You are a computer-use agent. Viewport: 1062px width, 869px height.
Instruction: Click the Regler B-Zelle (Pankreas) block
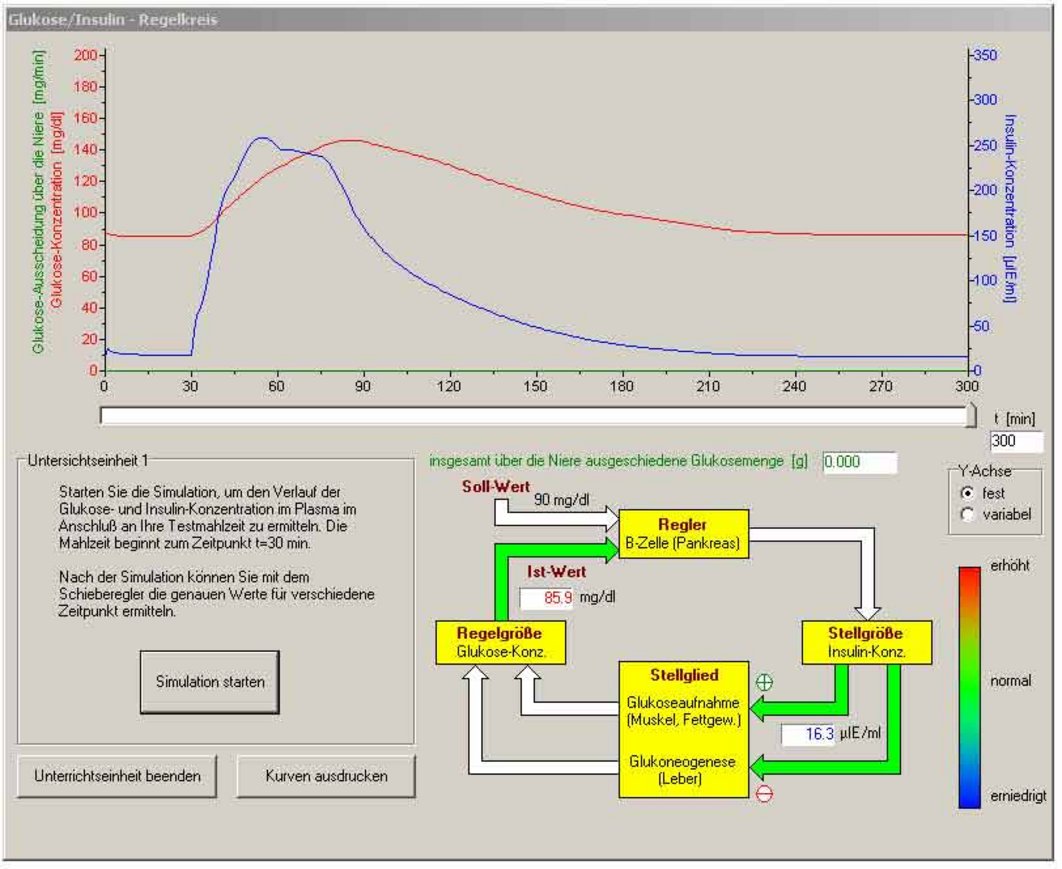pos(684,531)
